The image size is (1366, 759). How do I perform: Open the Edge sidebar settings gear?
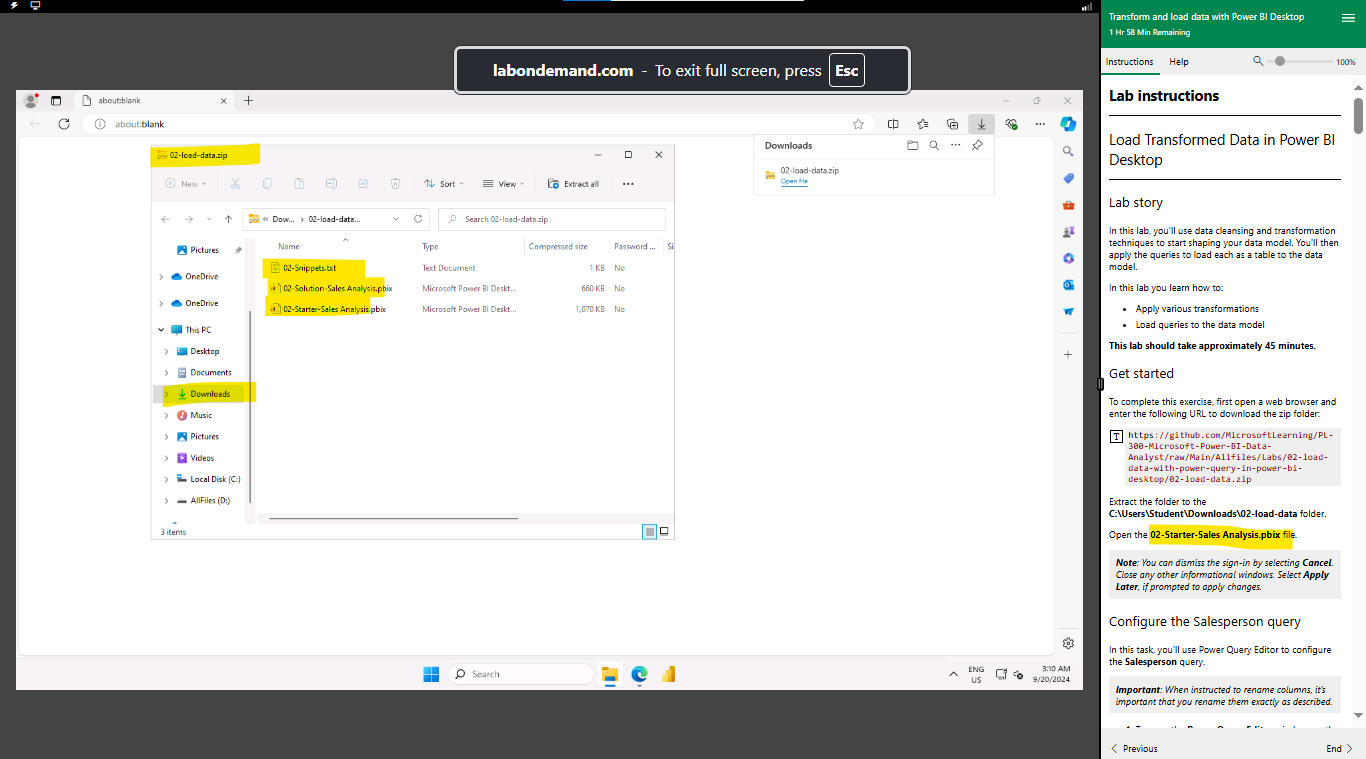tap(1068, 643)
